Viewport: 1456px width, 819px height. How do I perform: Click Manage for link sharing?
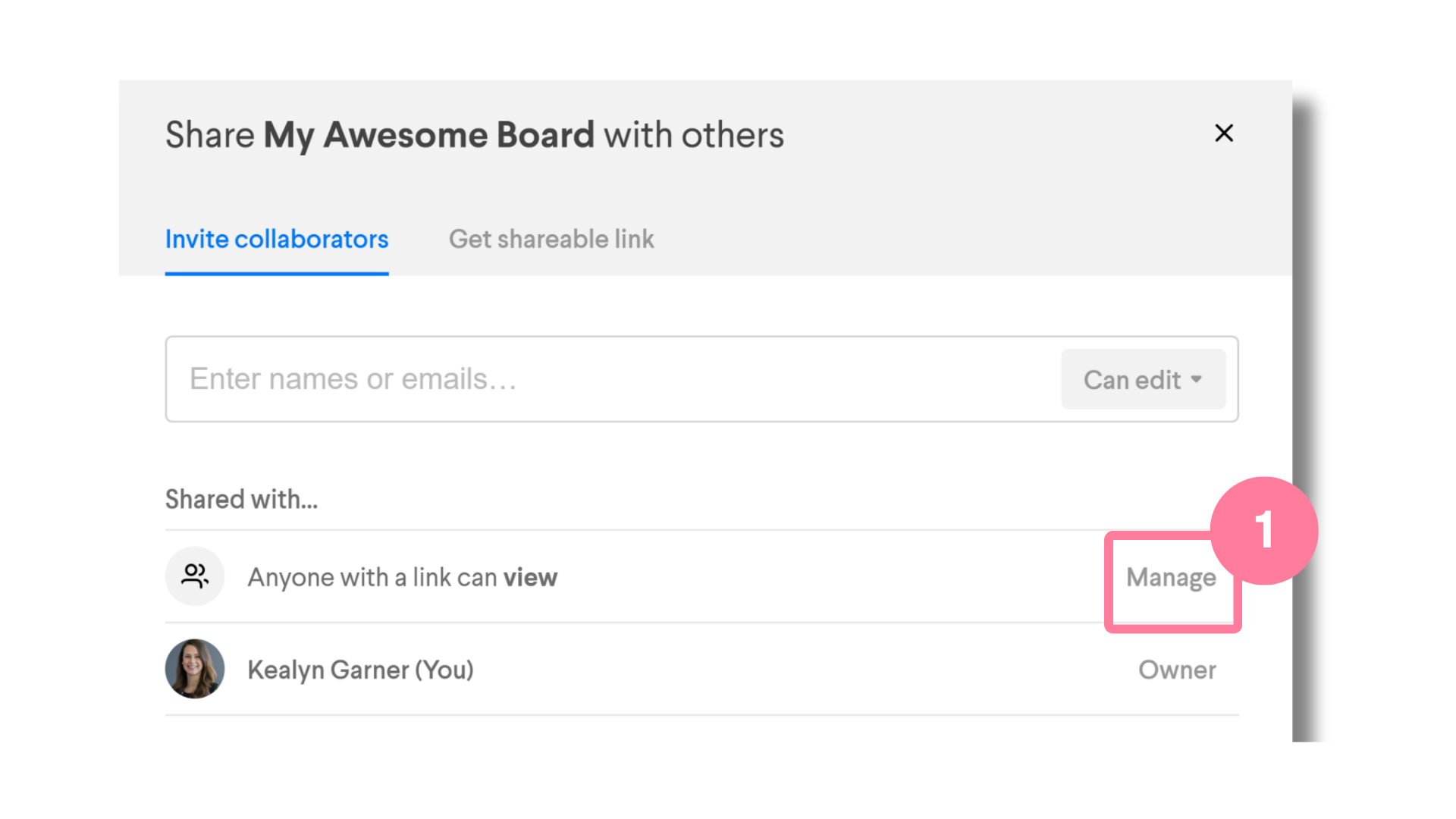click(1171, 578)
